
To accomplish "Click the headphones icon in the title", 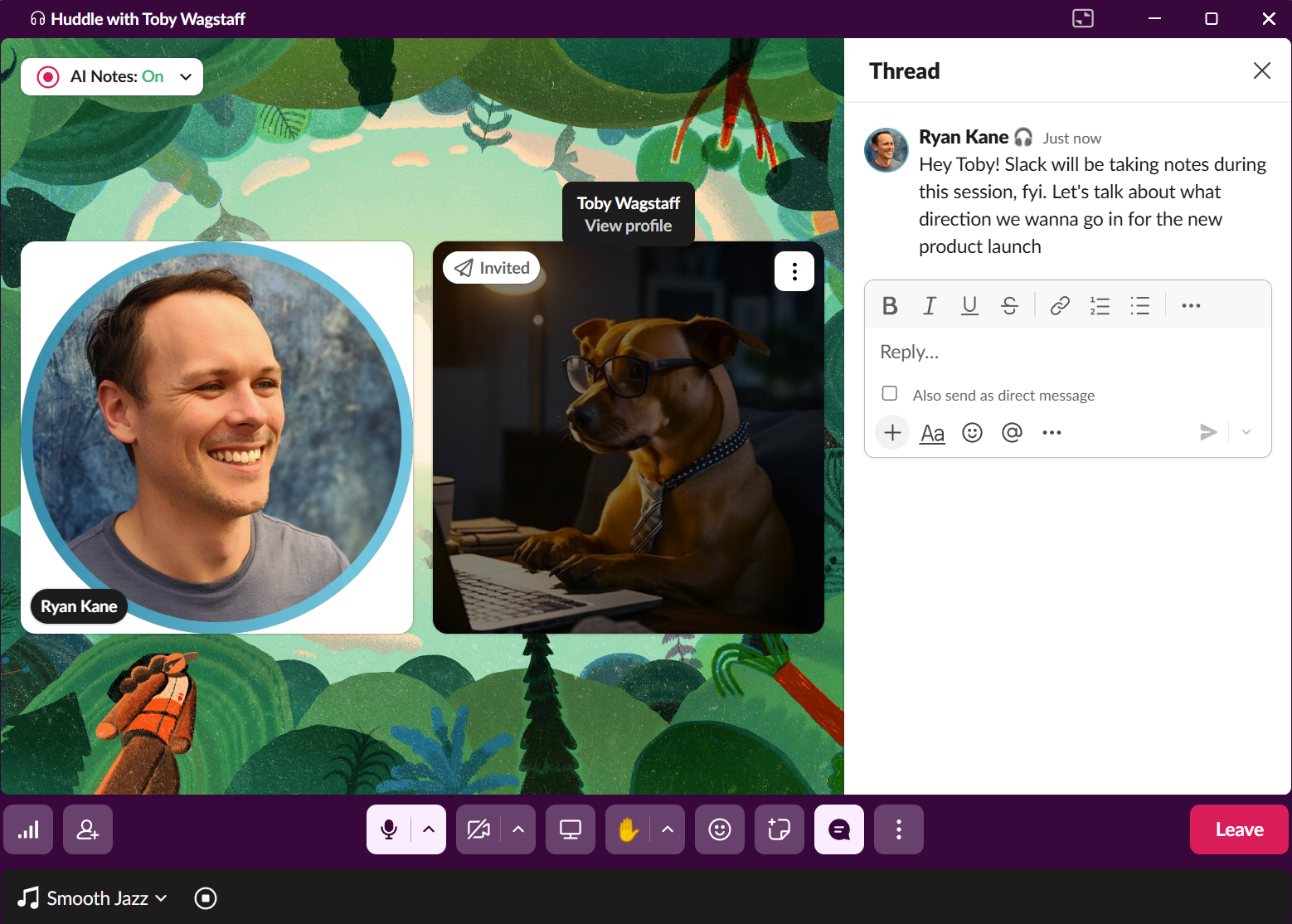I will pyautogui.click(x=37, y=19).
